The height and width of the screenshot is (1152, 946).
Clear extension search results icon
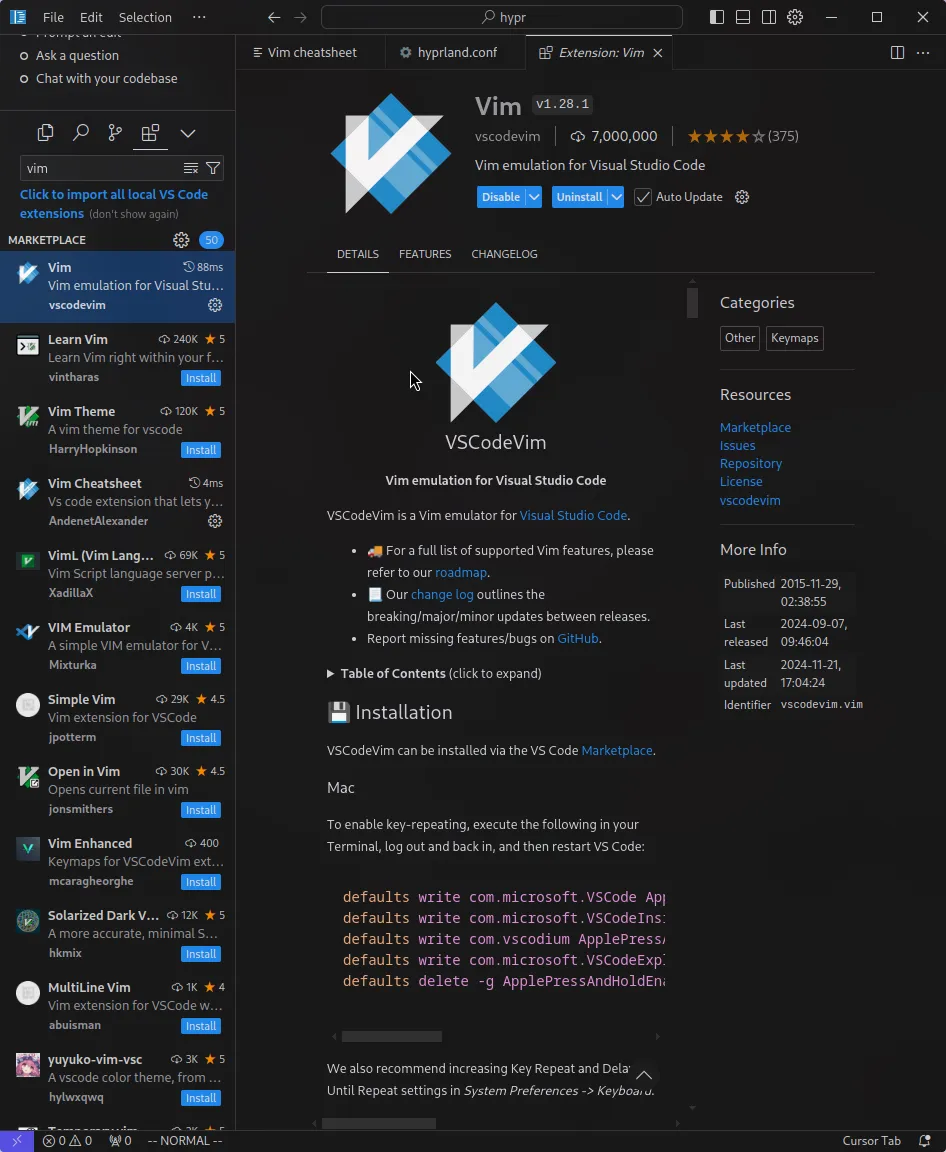[191, 168]
